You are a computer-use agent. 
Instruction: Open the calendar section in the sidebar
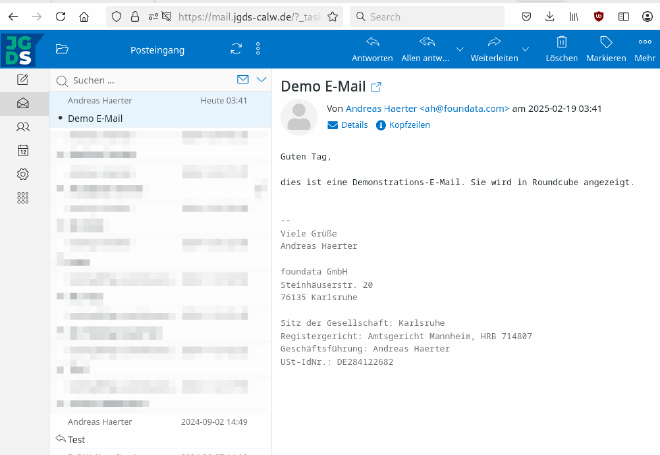point(23,150)
